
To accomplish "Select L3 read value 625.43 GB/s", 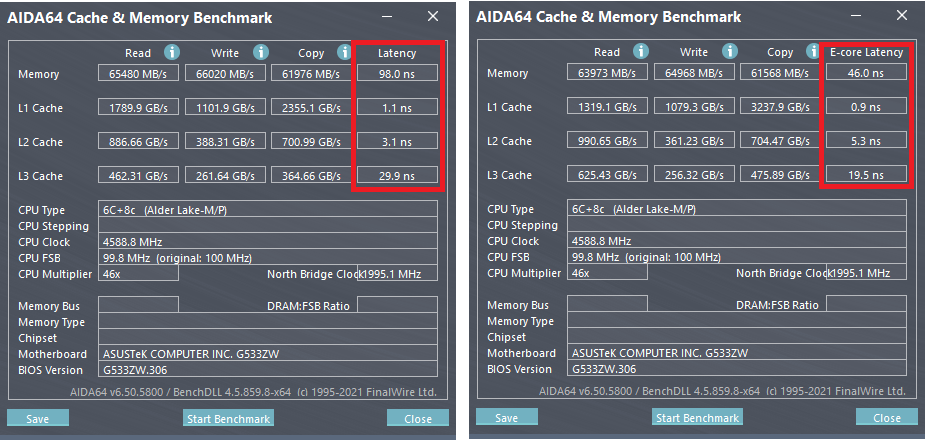I will click(607, 174).
